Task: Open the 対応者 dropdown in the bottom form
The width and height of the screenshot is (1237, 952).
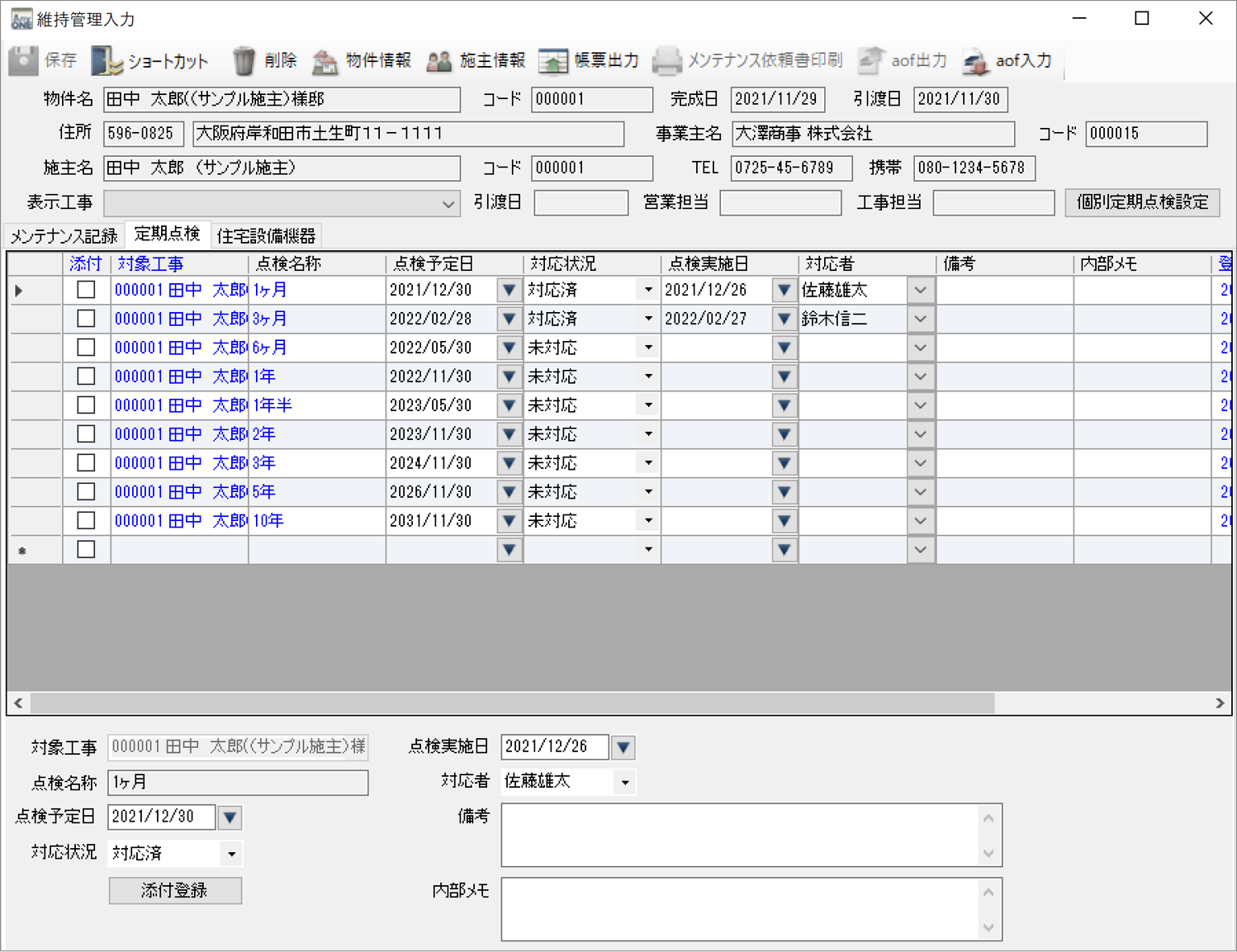Action: (x=625, y=781)
